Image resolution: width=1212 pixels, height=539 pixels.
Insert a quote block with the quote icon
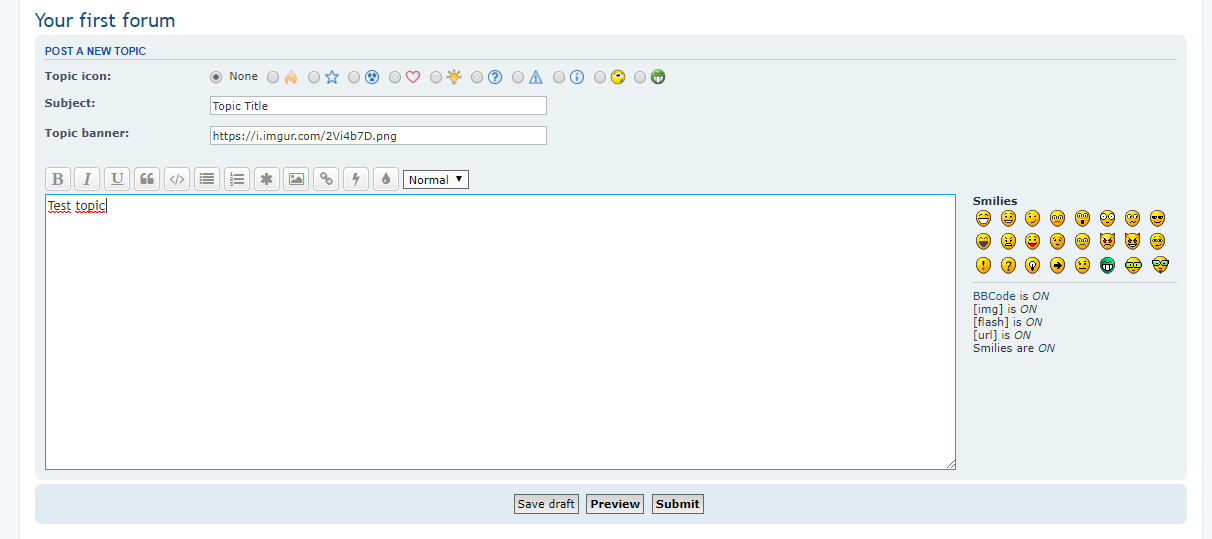pyautogui.click(x=147, y=179)
